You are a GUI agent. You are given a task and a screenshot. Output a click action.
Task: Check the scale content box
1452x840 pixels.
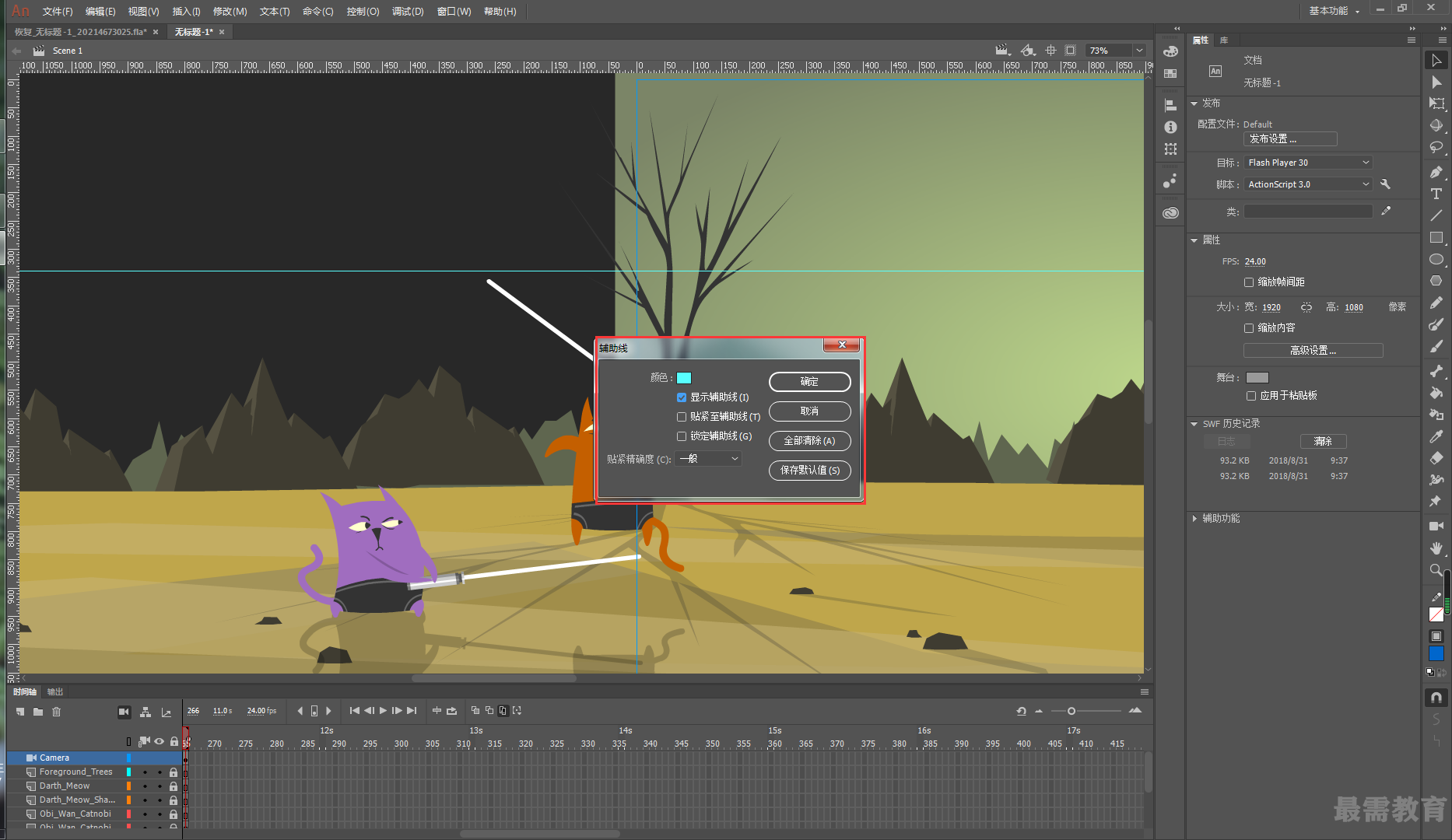[1249, 328]
